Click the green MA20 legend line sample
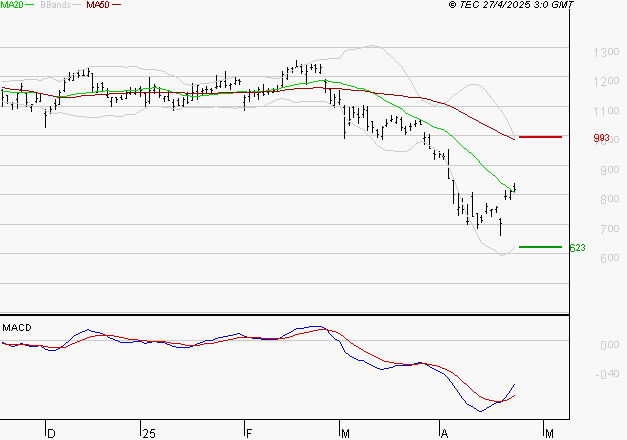 click(31, 6)
